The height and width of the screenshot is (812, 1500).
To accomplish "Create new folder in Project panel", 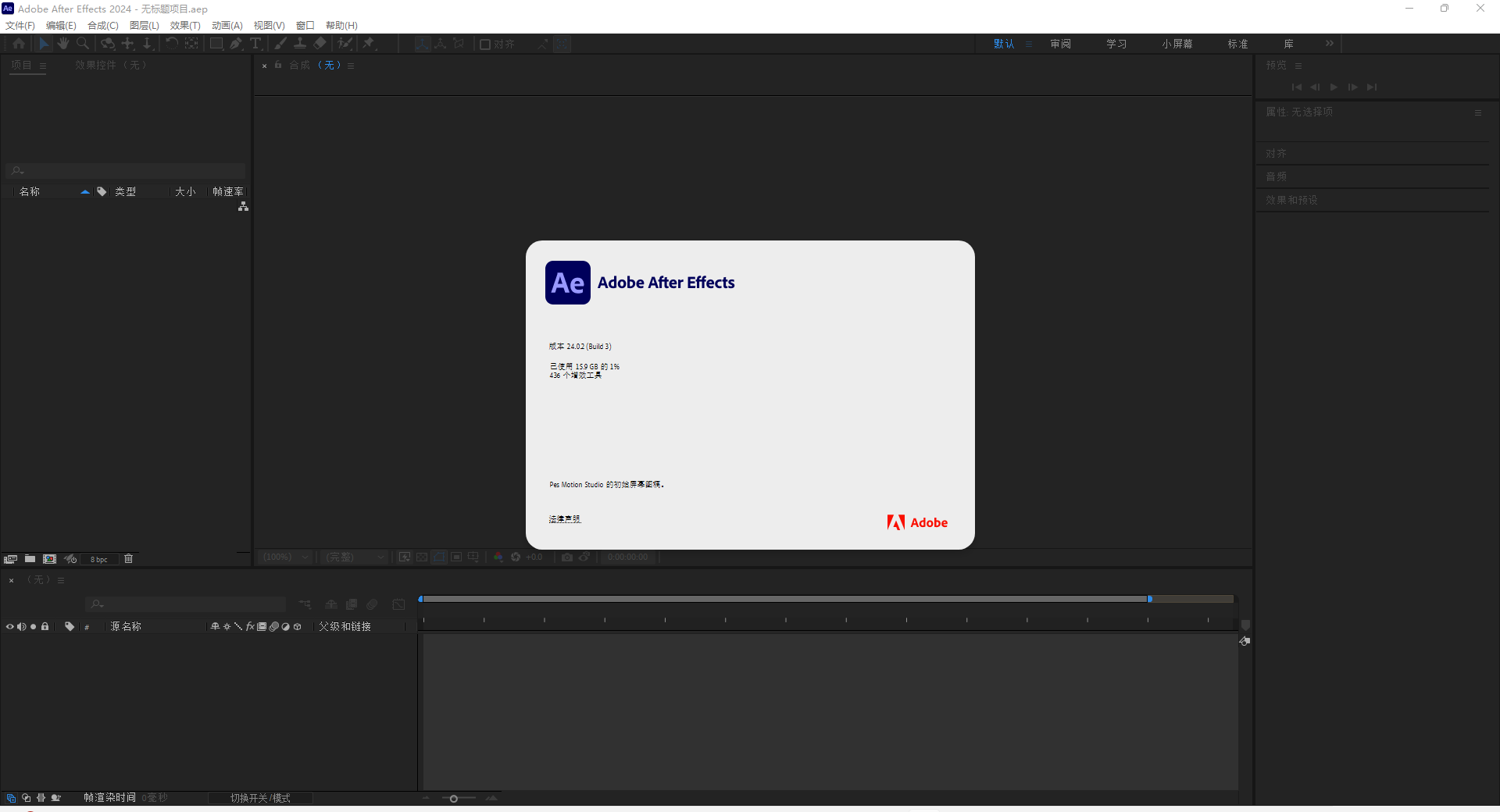I will [30, 559].
